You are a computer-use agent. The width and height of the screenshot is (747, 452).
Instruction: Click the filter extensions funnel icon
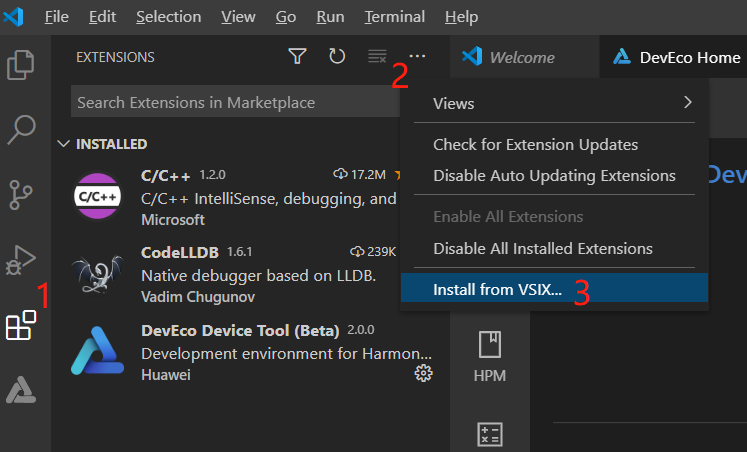297,57
